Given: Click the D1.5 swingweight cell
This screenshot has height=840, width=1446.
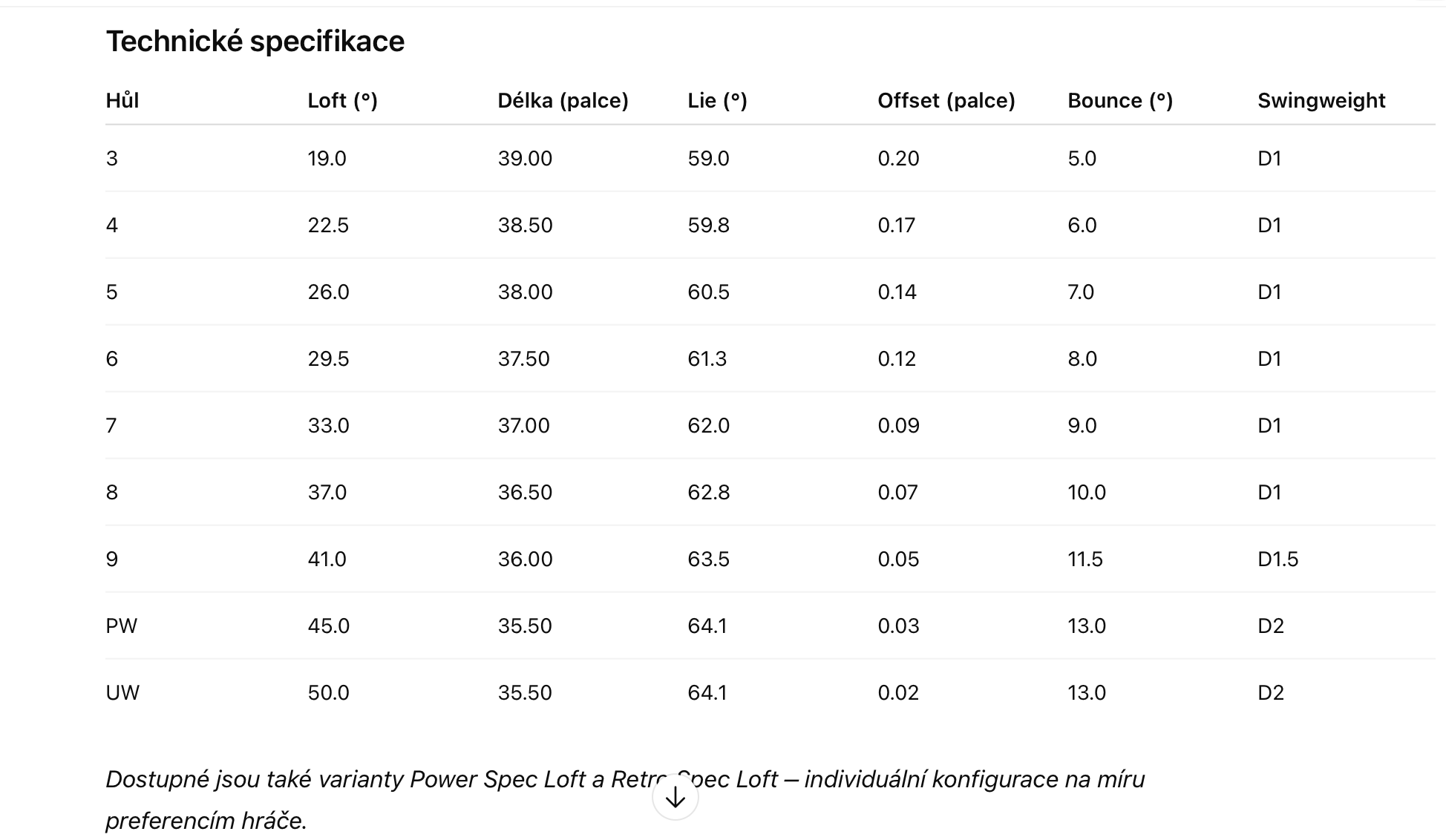Looking at the screenshot, I should coord(1277,559).
